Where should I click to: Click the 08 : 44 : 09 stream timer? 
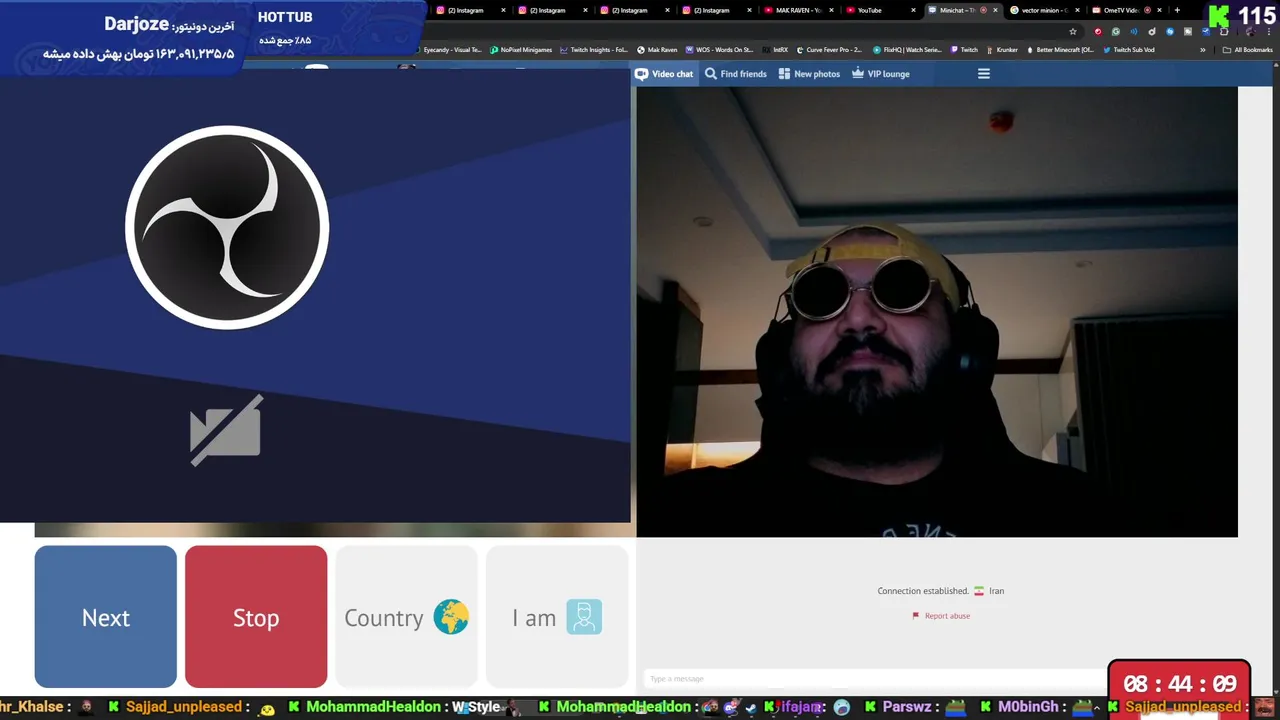pyautogui.click(x=1180, y=684)
